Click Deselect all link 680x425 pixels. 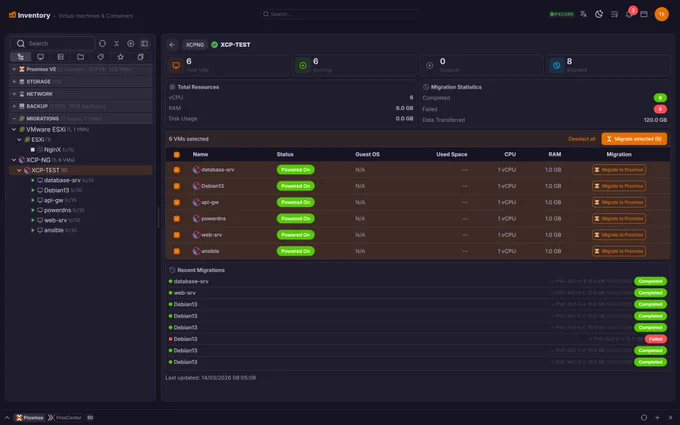pos(582,139)
